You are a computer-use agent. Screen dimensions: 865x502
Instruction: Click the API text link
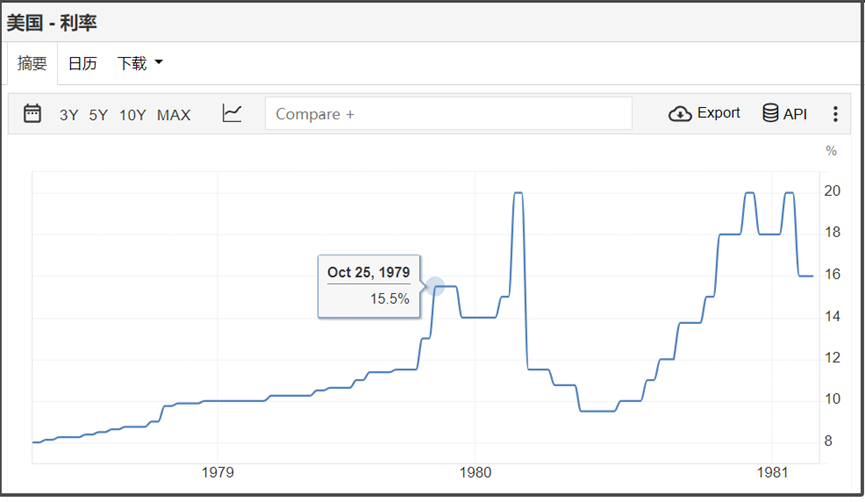(795, 114)
